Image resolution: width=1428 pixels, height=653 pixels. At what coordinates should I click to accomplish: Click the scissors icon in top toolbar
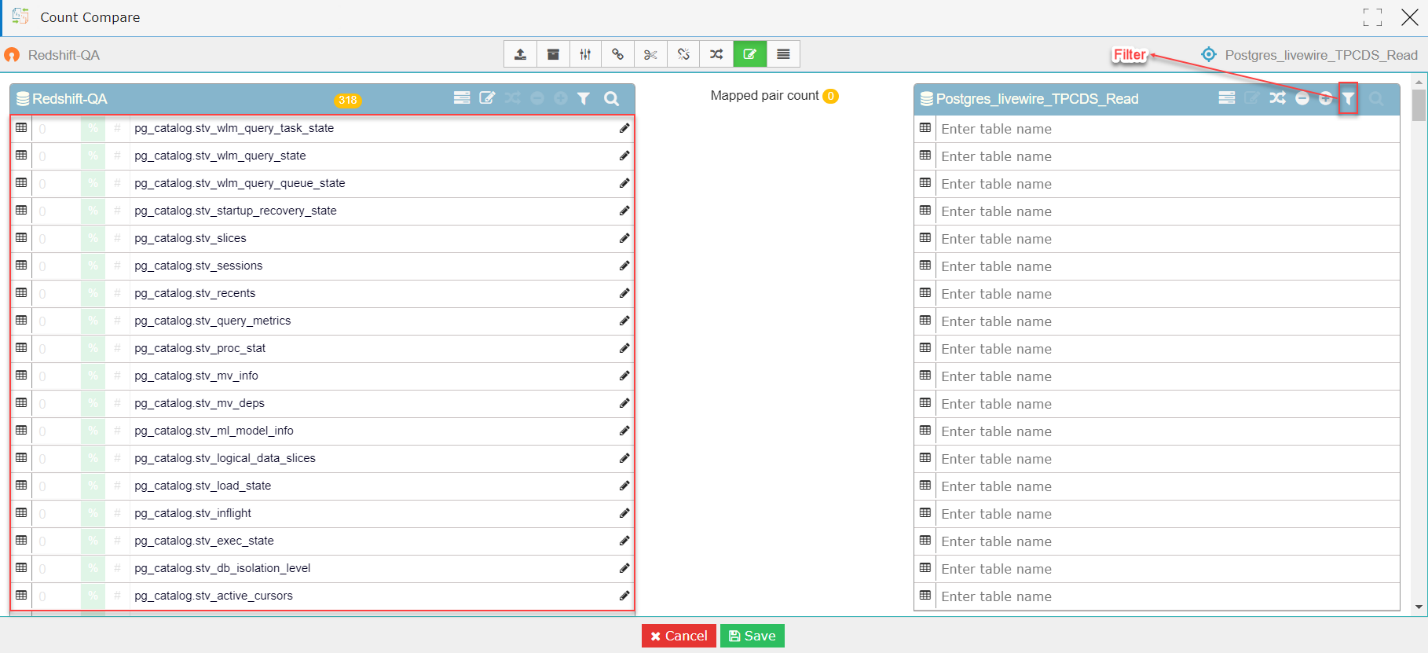coord(651,54)
